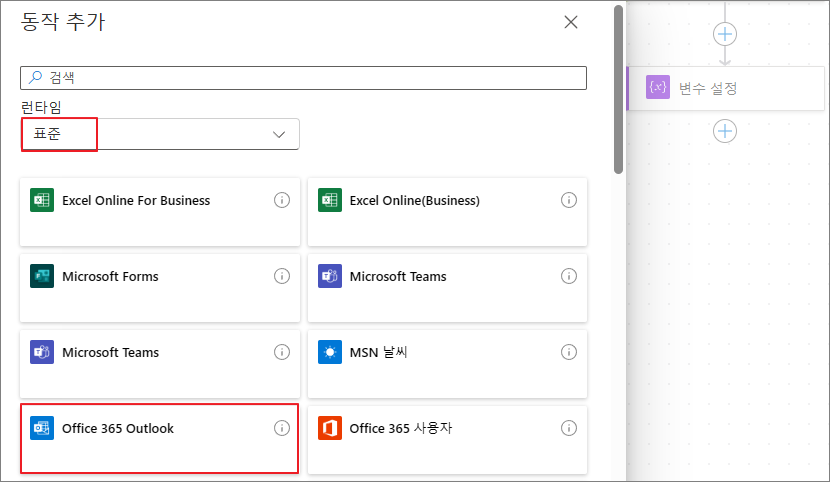Click the Microsoft Teams icon beside Microsoft Forms

[x=330, y=276]
